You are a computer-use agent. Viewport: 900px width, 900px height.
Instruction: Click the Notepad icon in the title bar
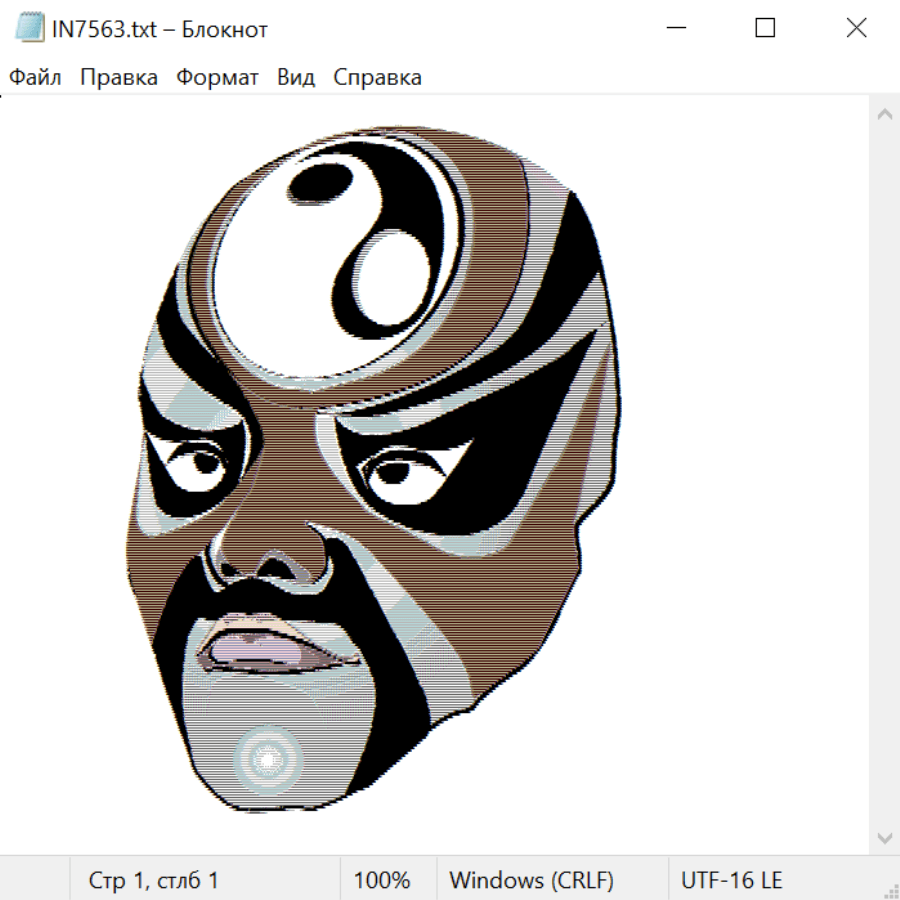(x=30, y=29)
